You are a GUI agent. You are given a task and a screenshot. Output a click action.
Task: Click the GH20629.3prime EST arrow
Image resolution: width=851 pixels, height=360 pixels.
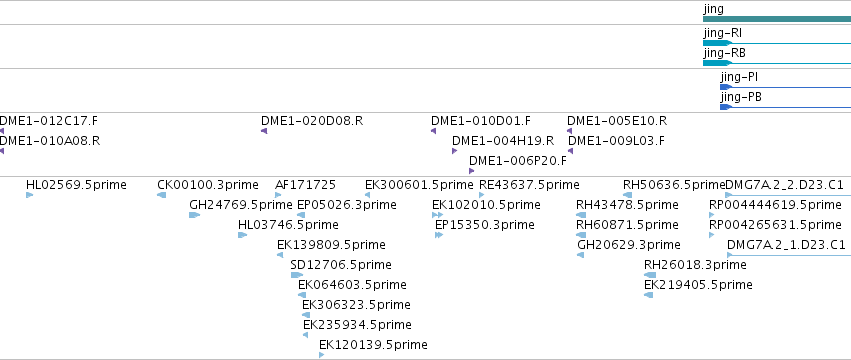click(580, 255)
